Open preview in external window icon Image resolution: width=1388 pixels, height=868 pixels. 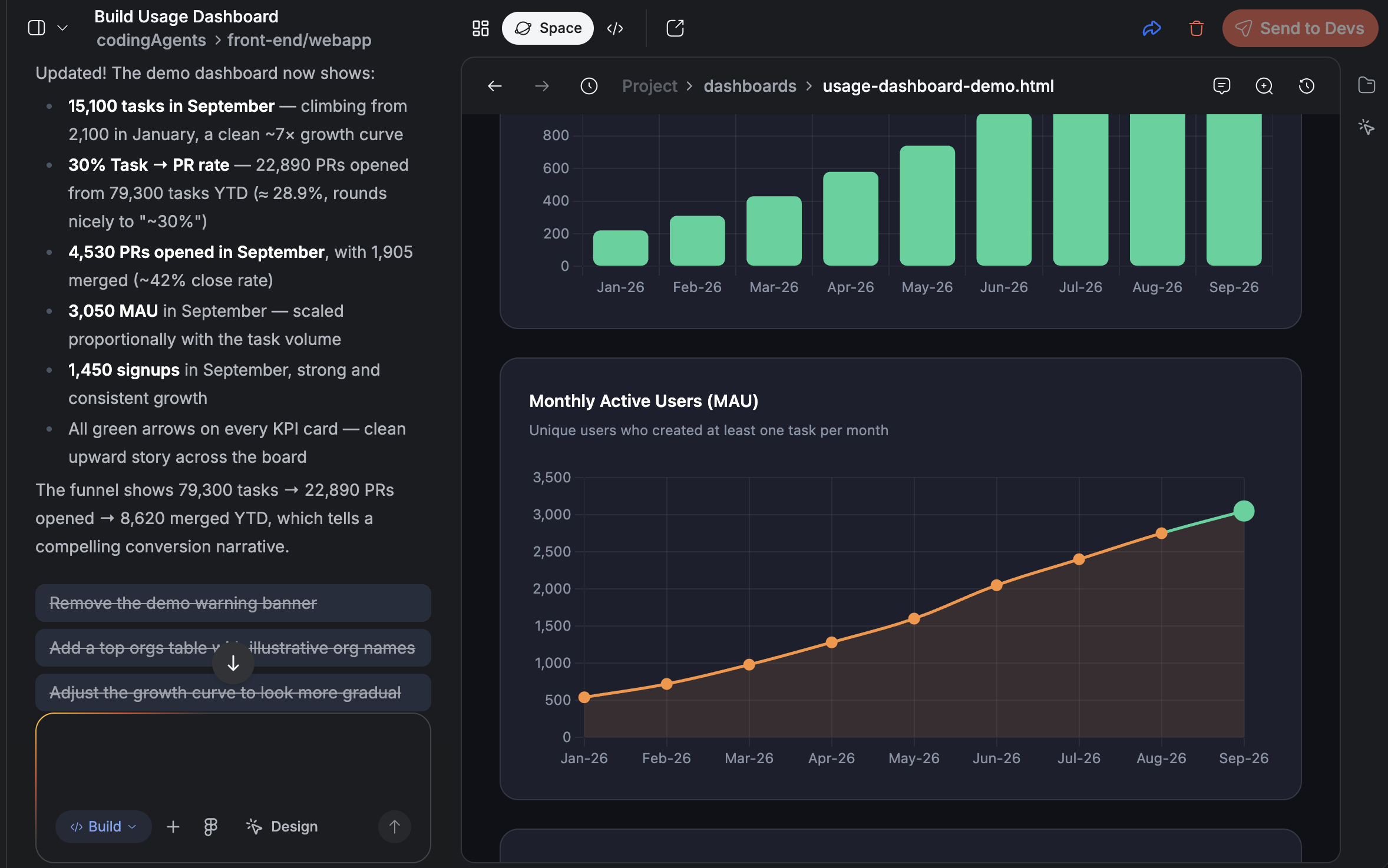[675, 28]
